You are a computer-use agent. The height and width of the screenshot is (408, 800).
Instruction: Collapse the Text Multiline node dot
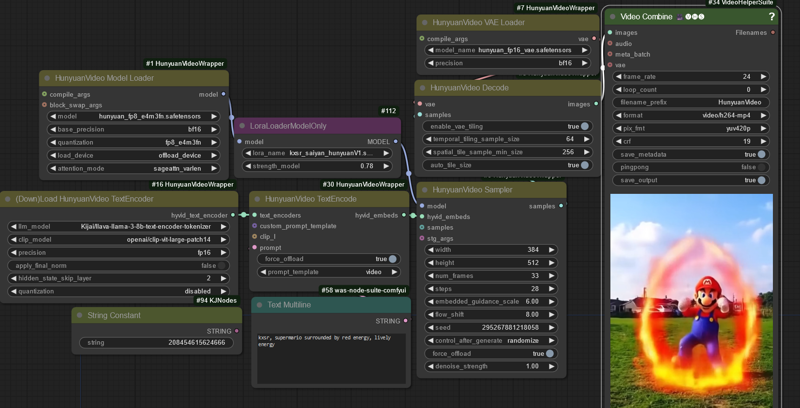tap(259, 304)
